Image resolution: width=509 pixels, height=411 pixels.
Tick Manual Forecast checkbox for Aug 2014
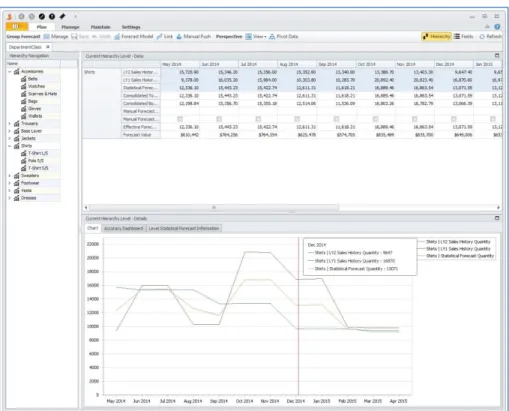pyautogui.click(x=297, y=119)
